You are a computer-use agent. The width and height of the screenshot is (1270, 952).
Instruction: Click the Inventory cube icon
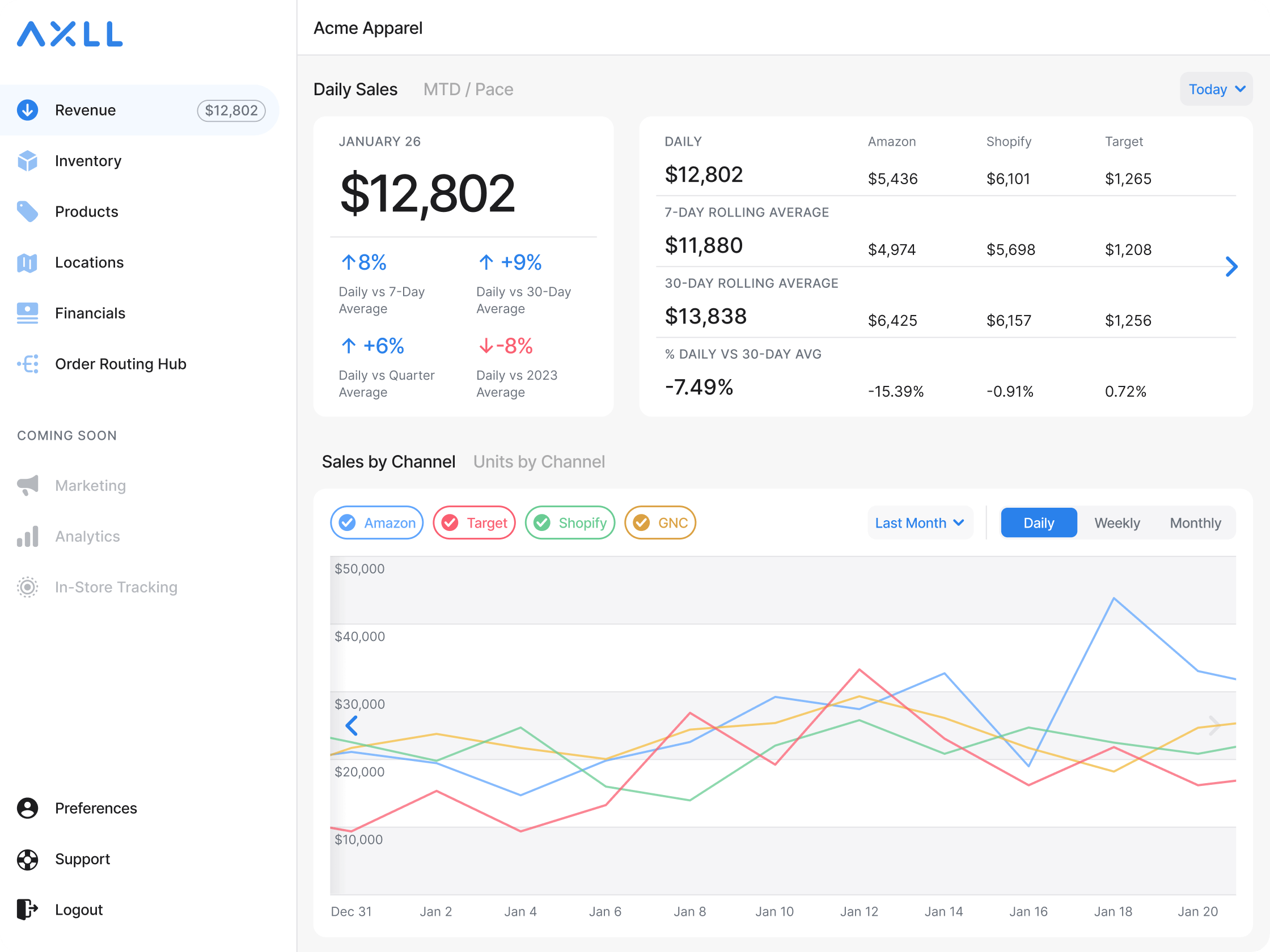point(28,161)
